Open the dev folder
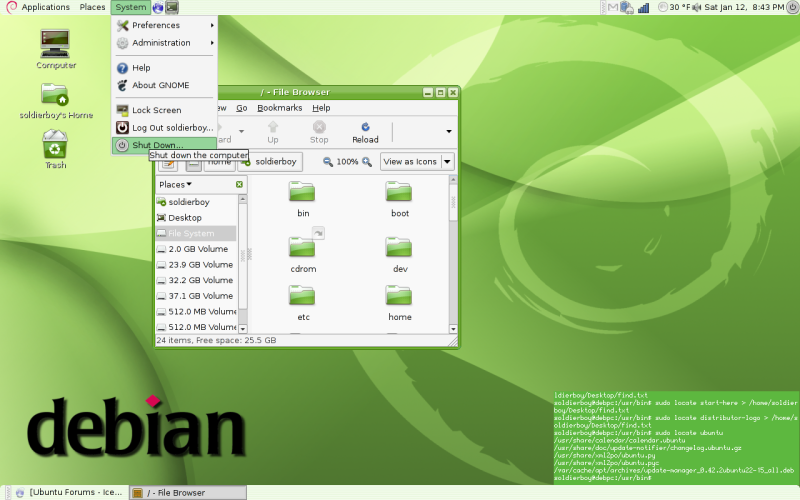The image size is (800, 500). [x=399, y=254]
